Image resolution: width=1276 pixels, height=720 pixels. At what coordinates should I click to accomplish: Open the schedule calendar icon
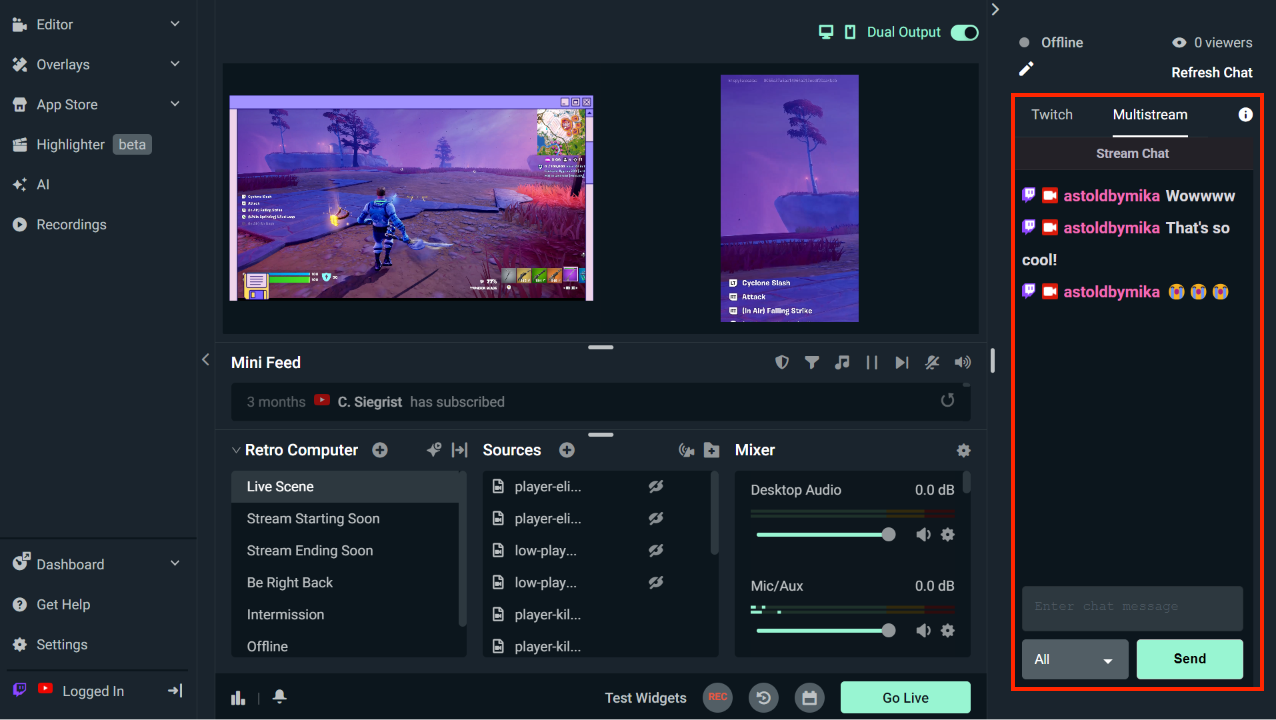coord(810,697)
